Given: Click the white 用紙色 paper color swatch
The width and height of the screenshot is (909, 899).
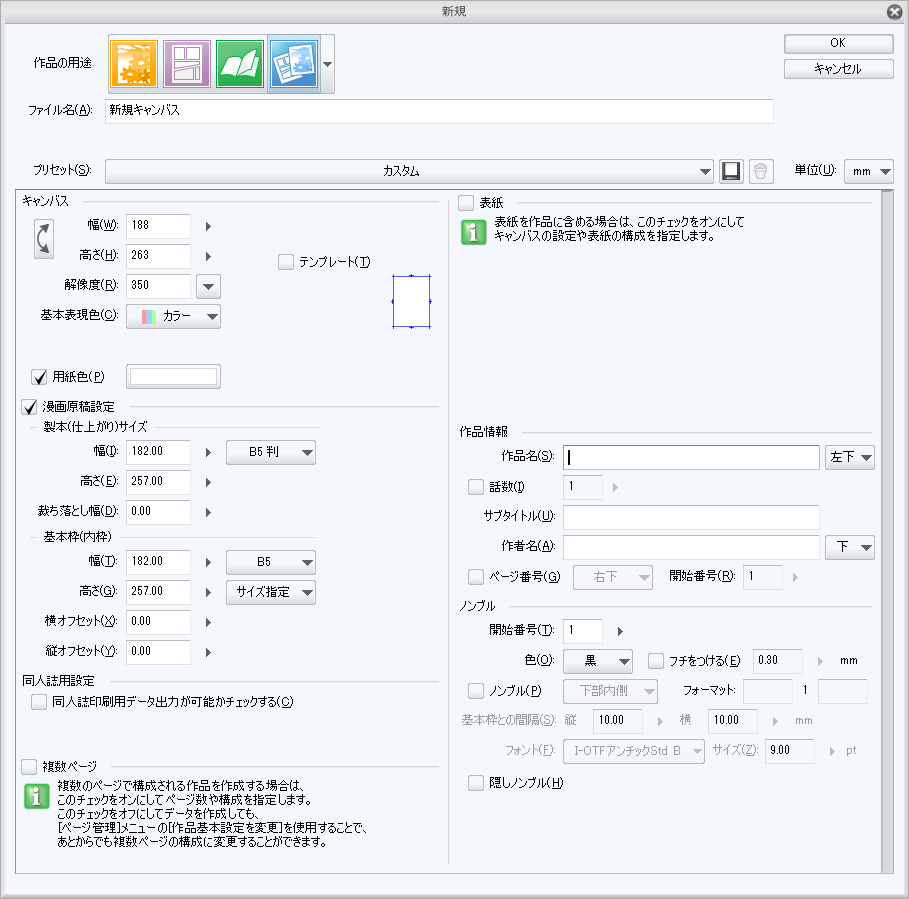Looking at the screenshot, I should (173, 377).
